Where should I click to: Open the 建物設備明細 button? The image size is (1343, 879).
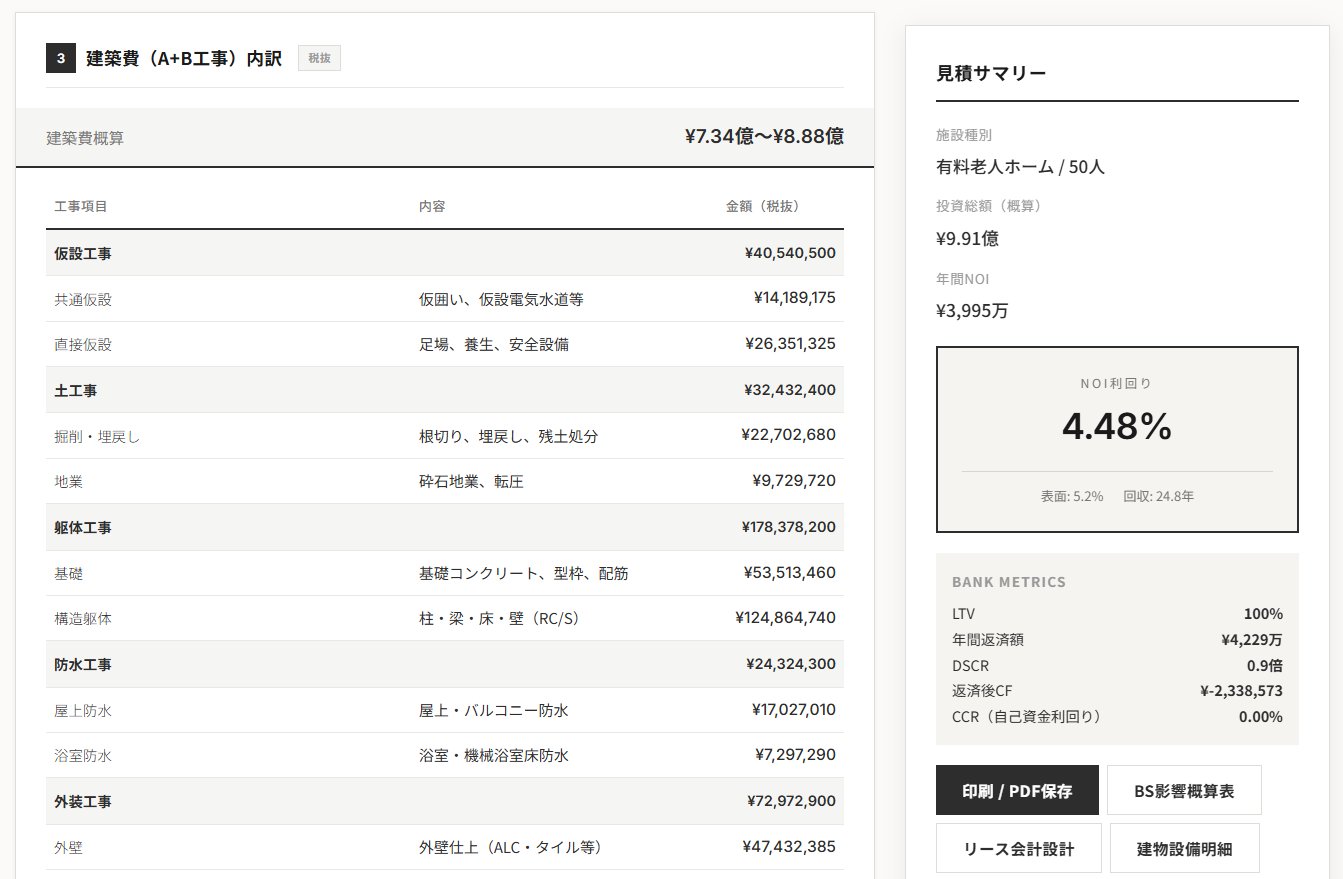(x=1184, y=848)
